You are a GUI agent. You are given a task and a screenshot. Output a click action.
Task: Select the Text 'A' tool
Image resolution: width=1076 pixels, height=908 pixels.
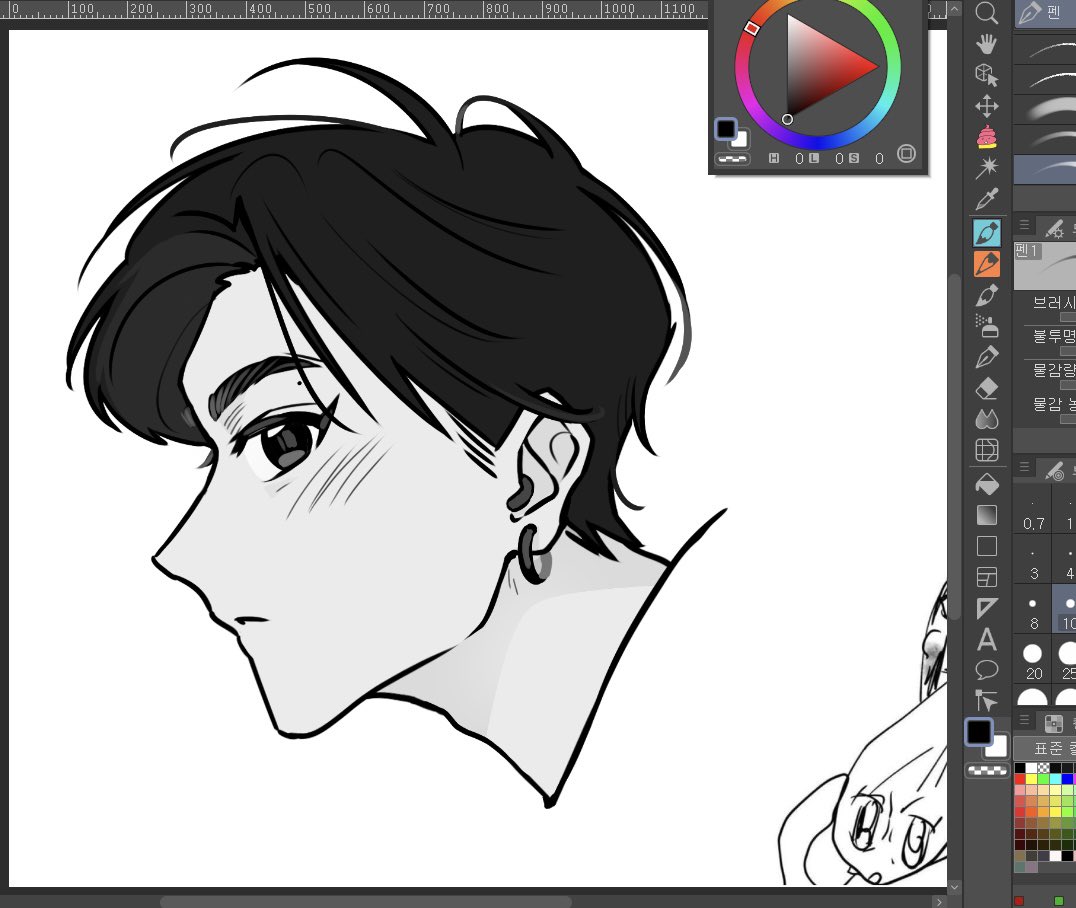coord(986,639)
